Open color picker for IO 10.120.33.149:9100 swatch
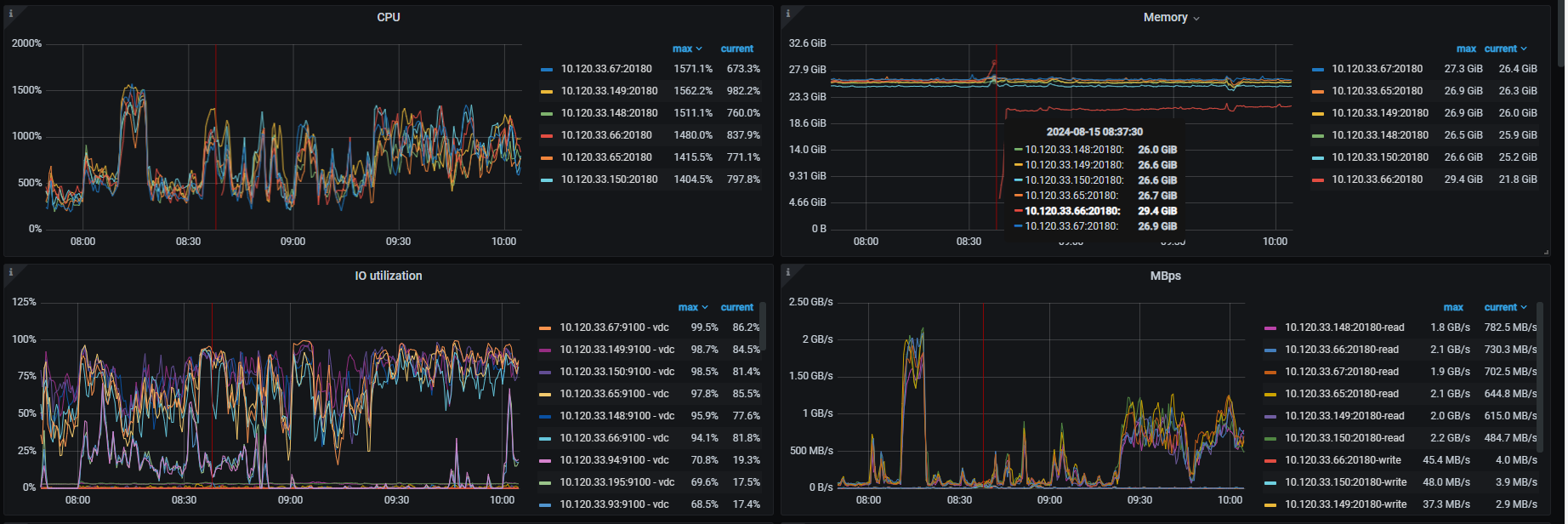The image size is (1568, 524). click(x=545, y=350)
